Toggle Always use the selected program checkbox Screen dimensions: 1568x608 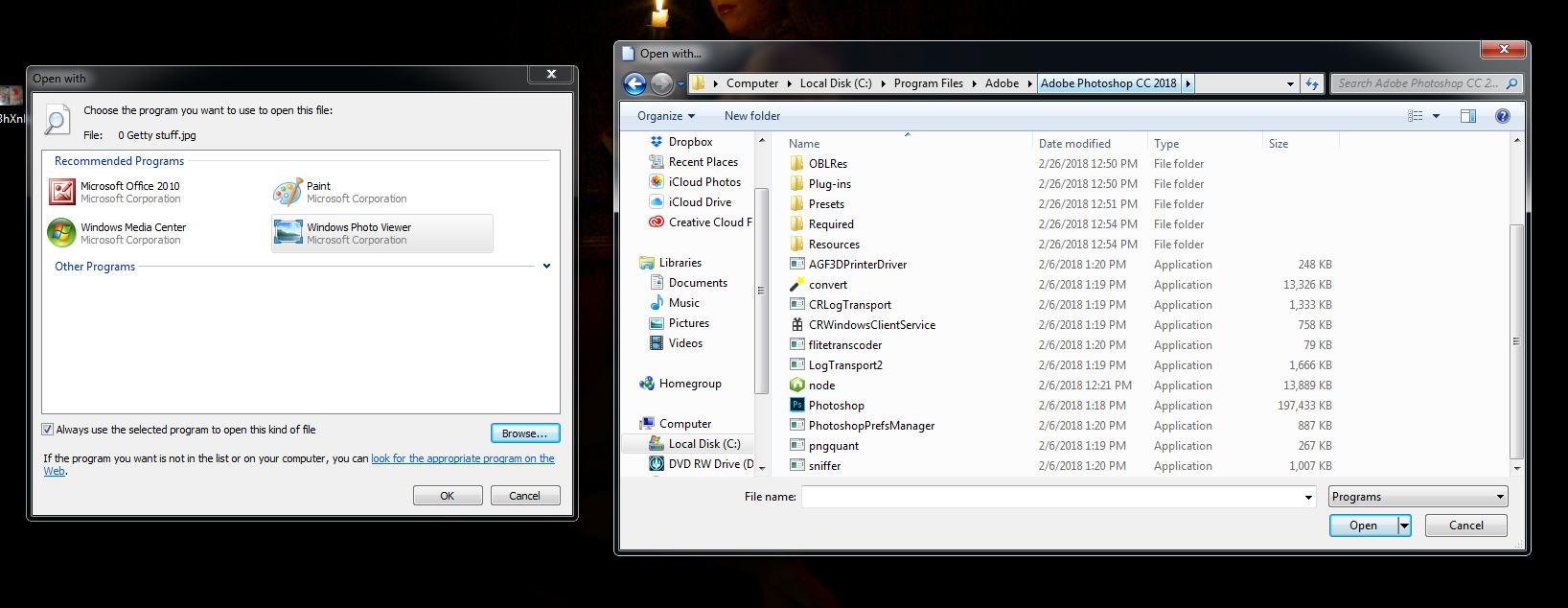point(47,430)
